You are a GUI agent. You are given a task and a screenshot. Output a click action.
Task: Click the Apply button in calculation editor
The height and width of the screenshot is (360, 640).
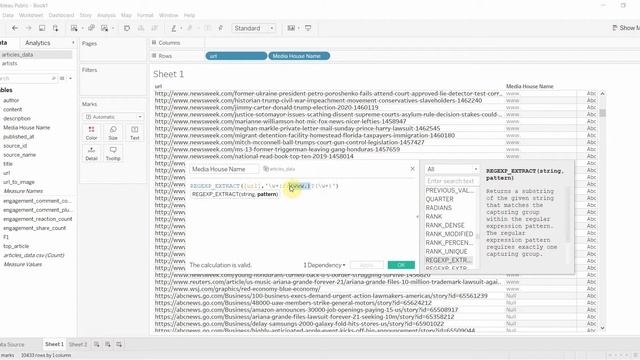point(367,265)
